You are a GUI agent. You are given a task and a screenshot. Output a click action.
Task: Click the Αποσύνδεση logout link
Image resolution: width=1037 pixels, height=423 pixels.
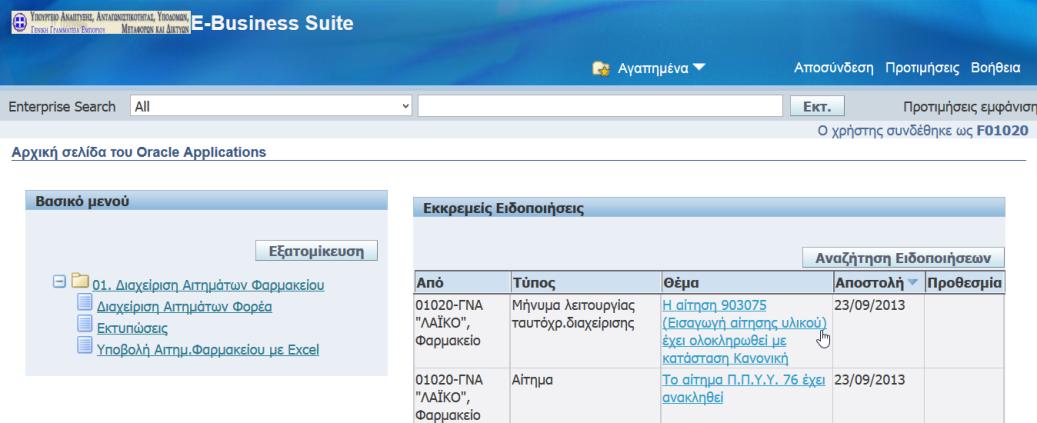point(833,67)
